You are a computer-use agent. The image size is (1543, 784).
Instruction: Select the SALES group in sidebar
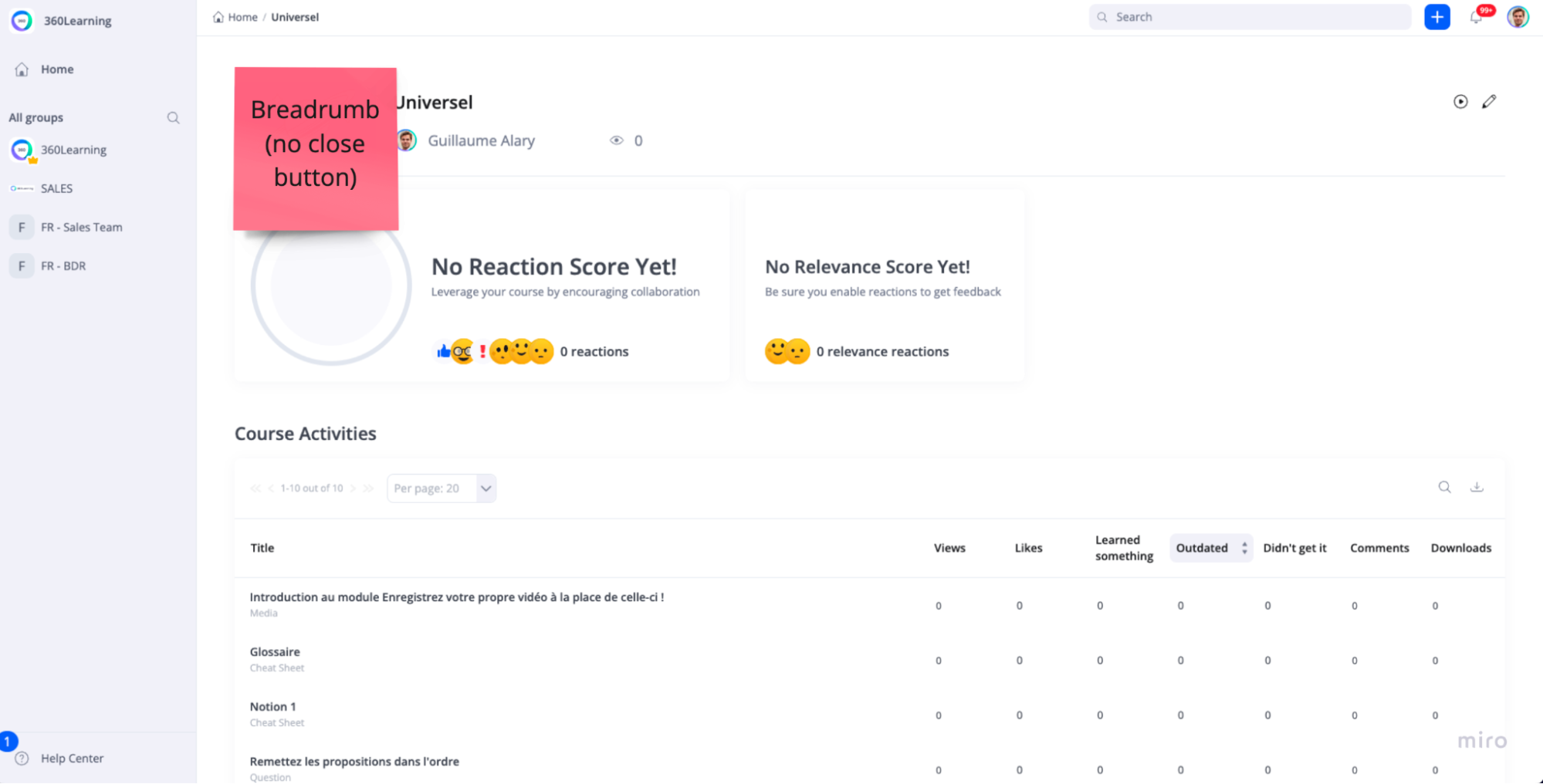(56, 188)
